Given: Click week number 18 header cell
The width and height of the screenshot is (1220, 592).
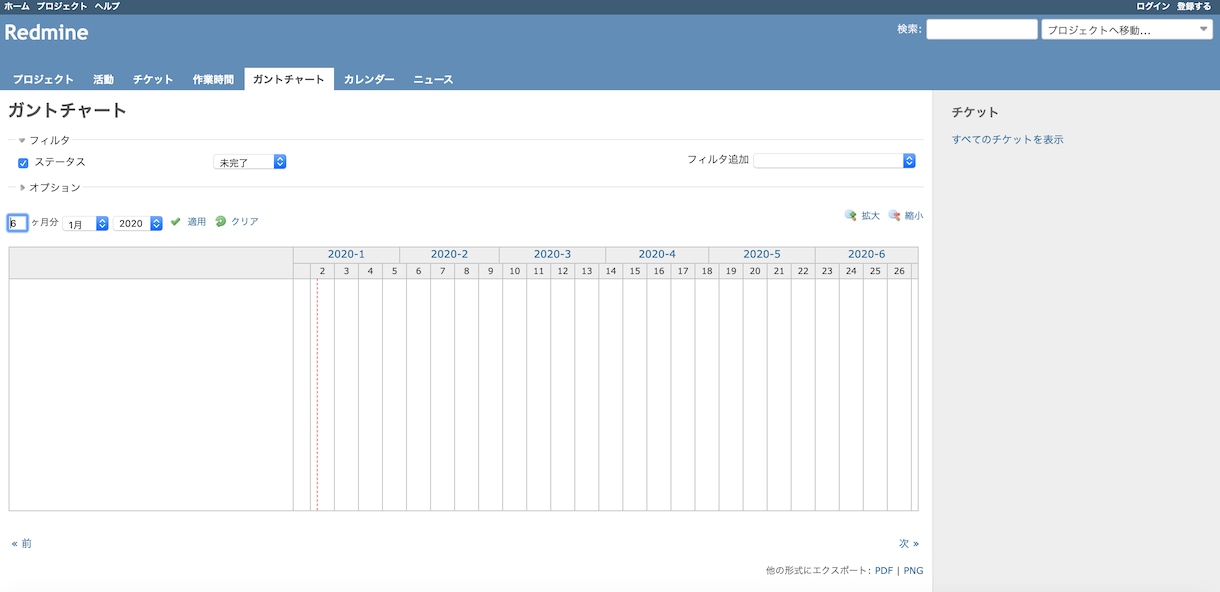Looking at the screenshot, I should pyautogui.click(x=706, y=271).
